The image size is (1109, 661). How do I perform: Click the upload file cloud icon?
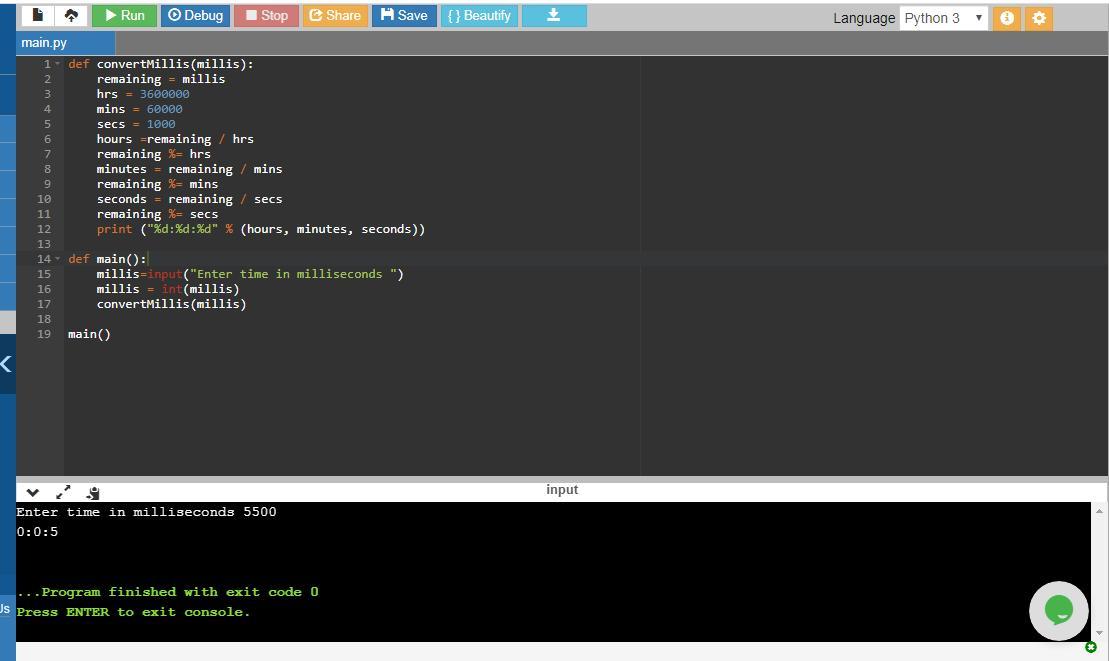70,16
